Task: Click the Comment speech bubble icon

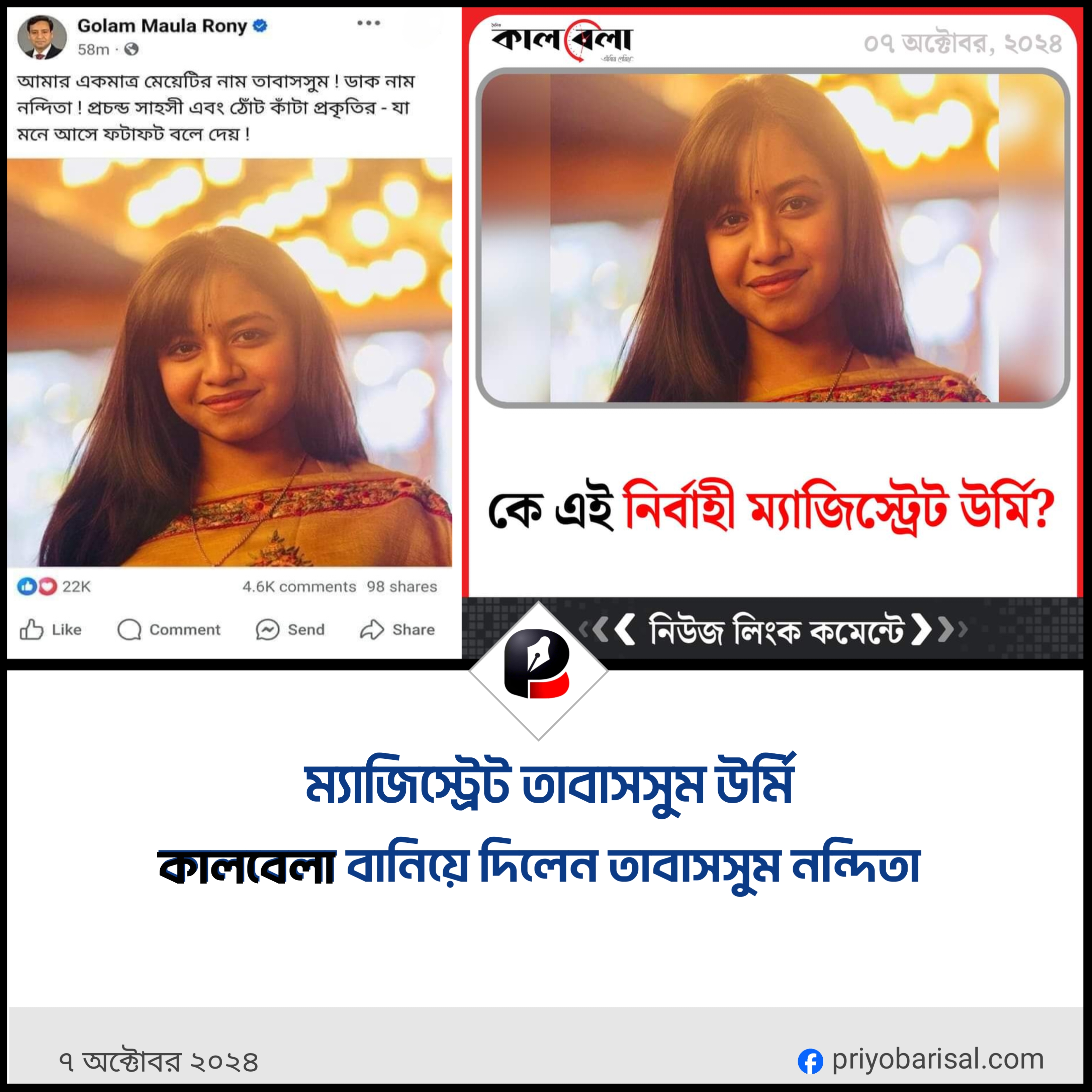Action: pyautogui.click(x=129, y=629)
